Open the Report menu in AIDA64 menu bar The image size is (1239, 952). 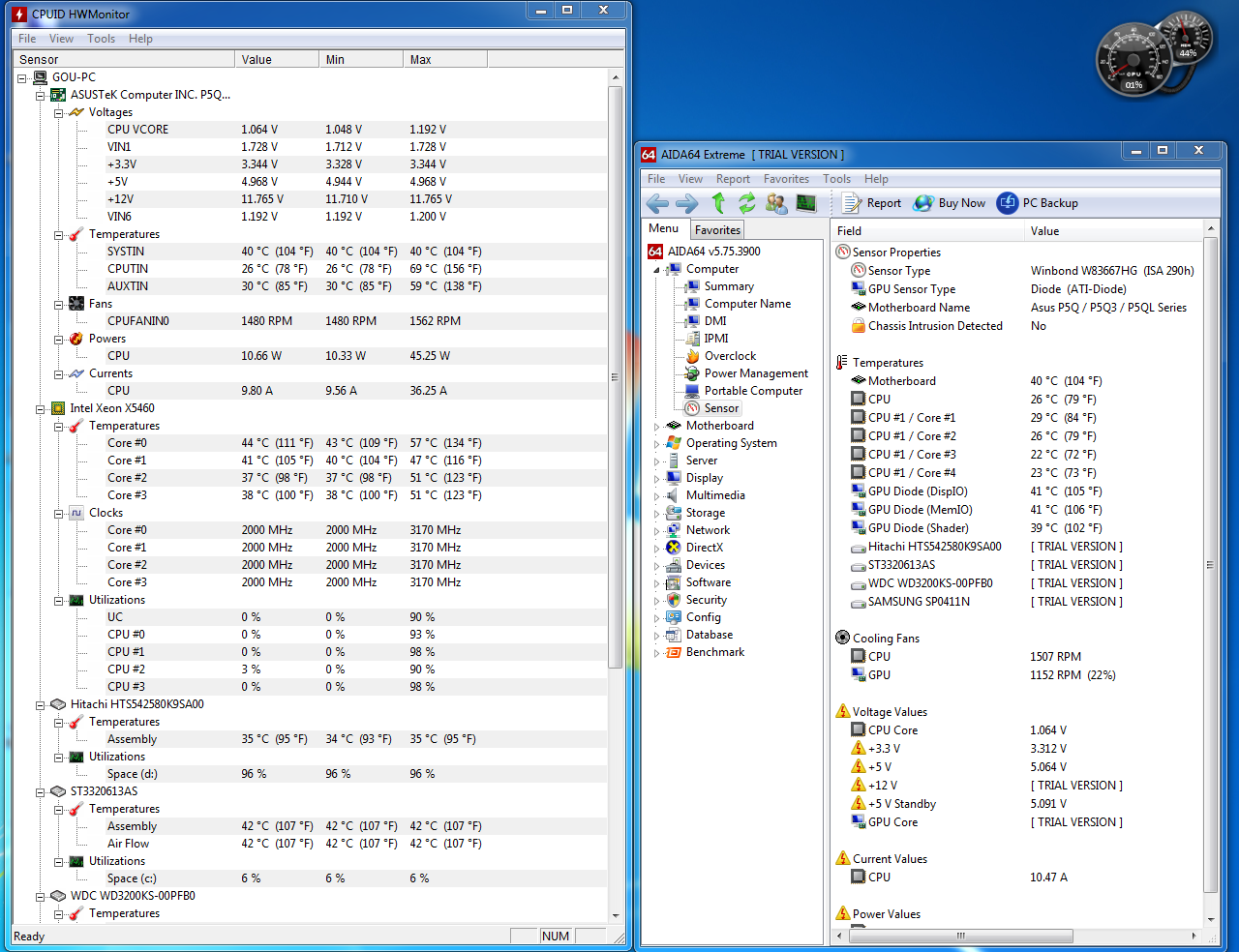click(733, 179)
